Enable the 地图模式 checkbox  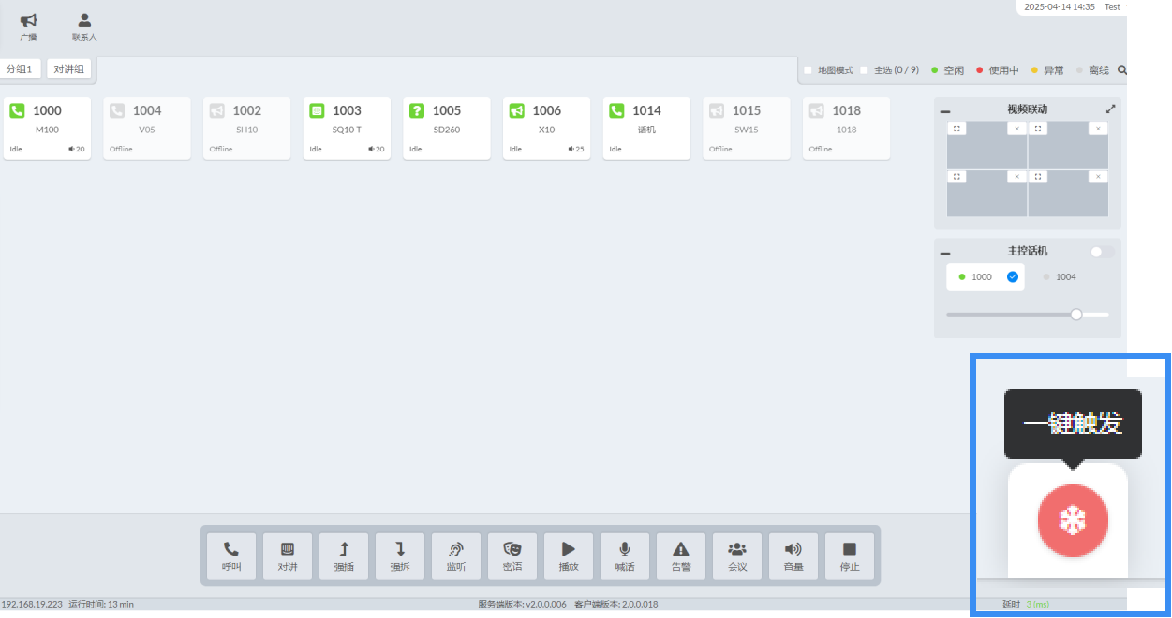point(808,70)
